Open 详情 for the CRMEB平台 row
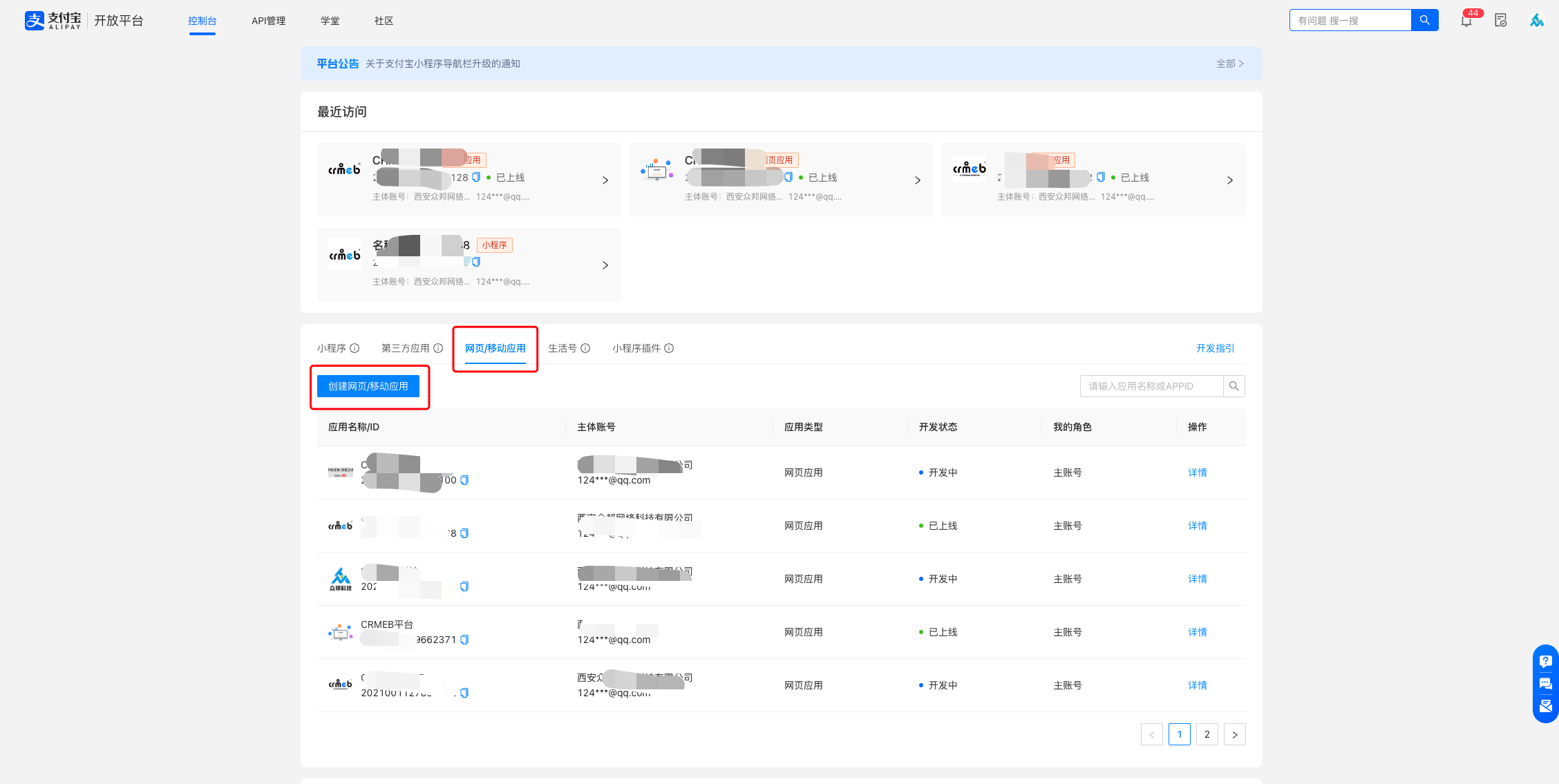 click(x=1197, y=632)
